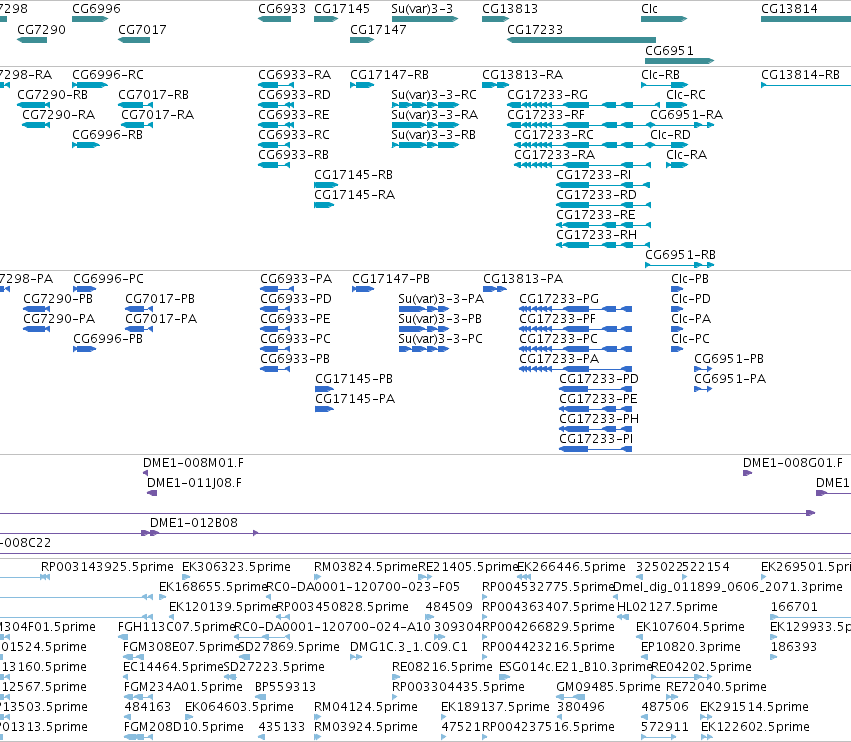Click protein CG6996-PC
Viewport: 851px width, 742px height.
(109, 278)
